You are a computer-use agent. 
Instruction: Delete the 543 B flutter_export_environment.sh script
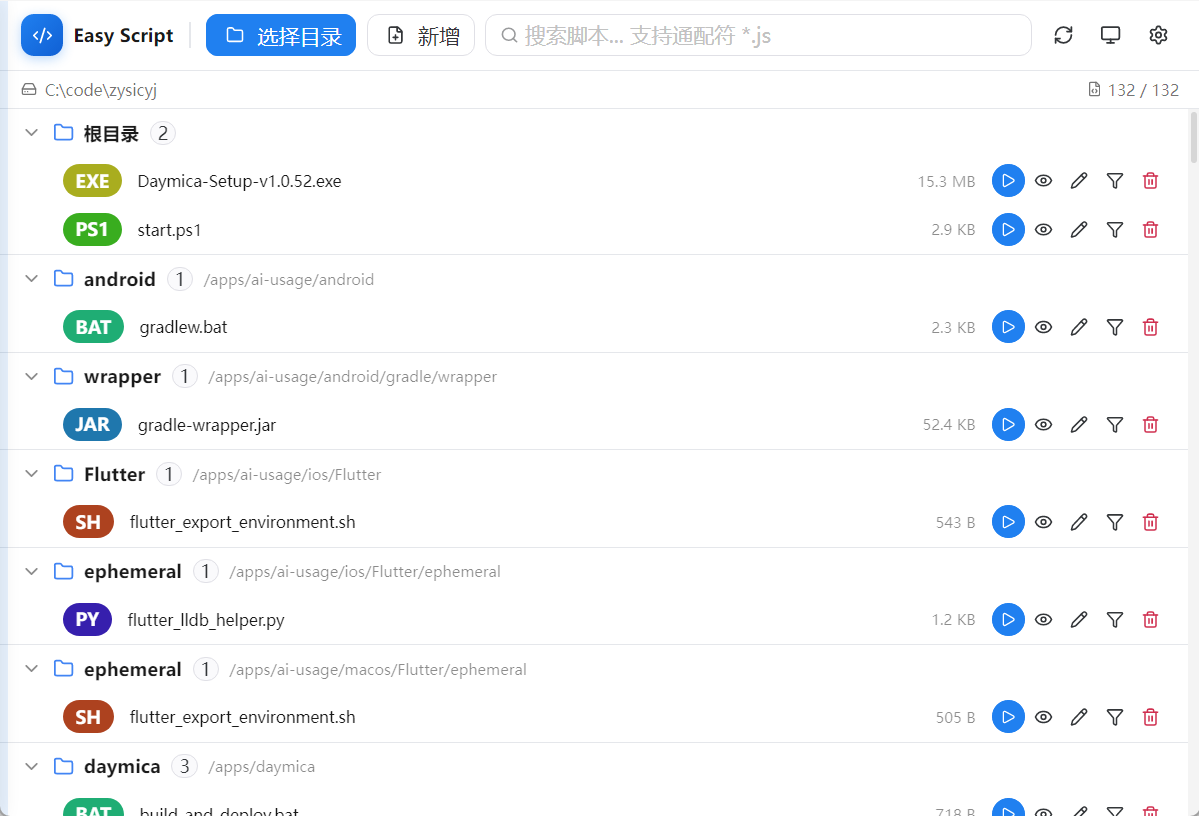click(1150, 522)
